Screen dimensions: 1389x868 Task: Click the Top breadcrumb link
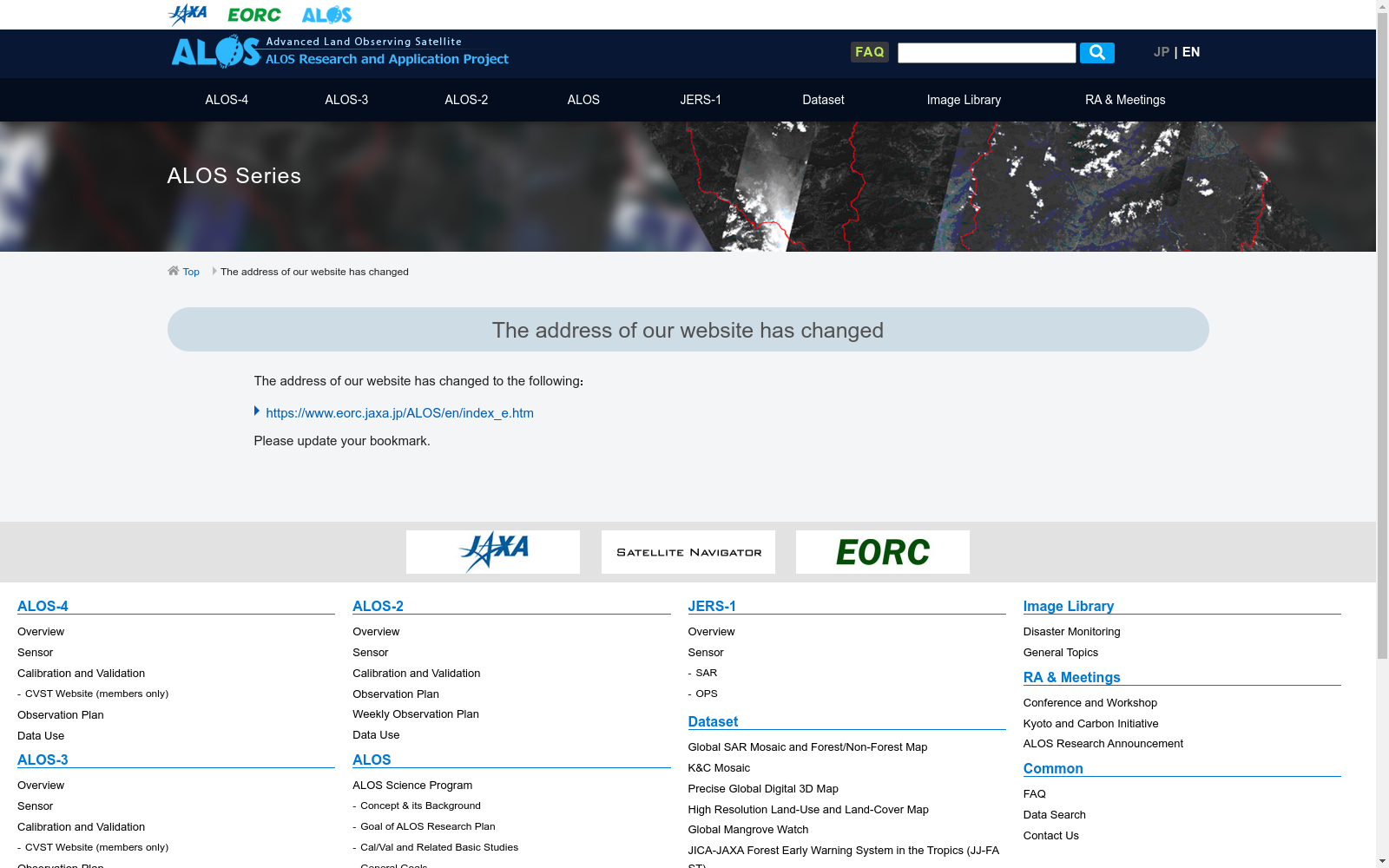191,272
